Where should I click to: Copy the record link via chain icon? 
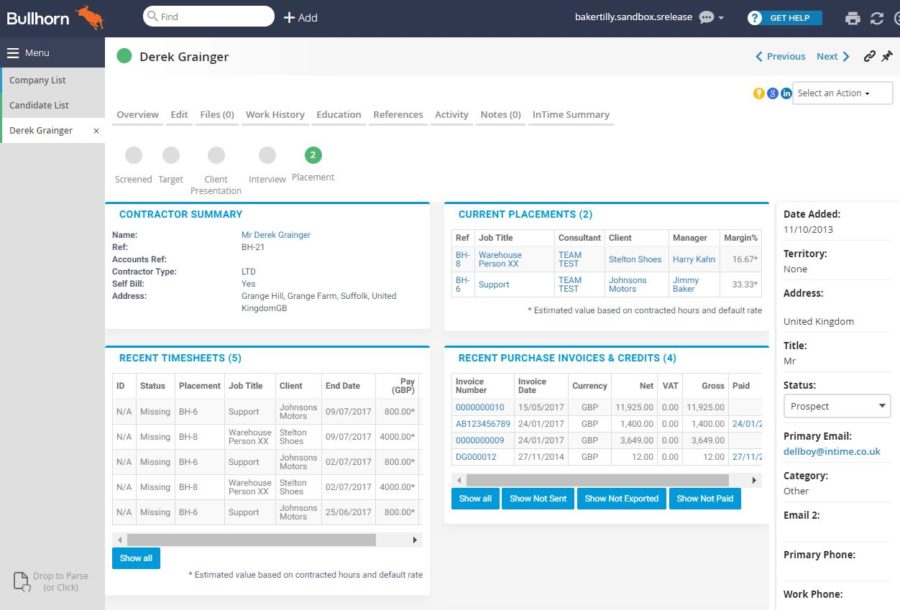click(x=869, y=57)
